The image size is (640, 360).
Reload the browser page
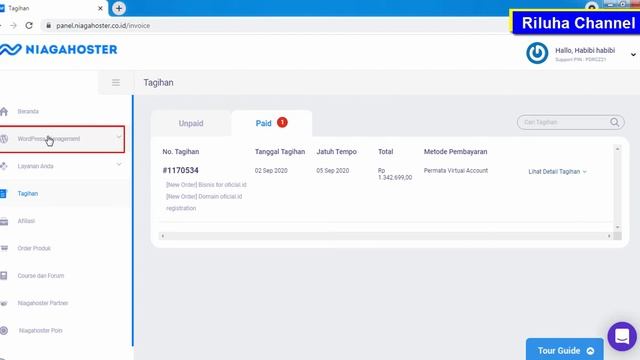(29, 25)
